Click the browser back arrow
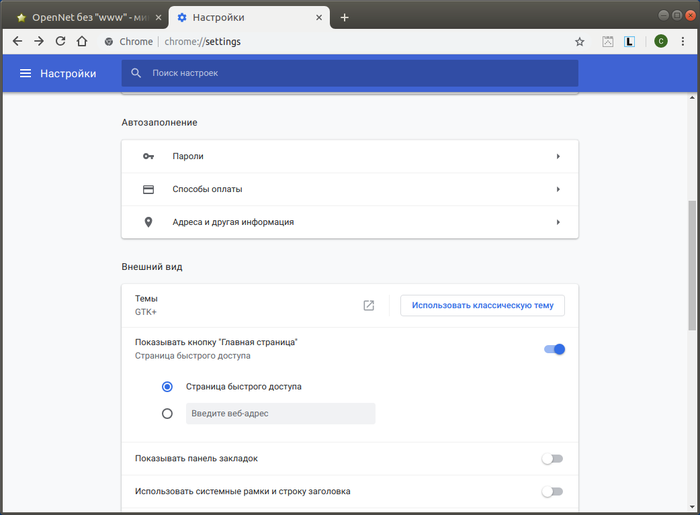The image size is (700, 515). tap(17, 41)
